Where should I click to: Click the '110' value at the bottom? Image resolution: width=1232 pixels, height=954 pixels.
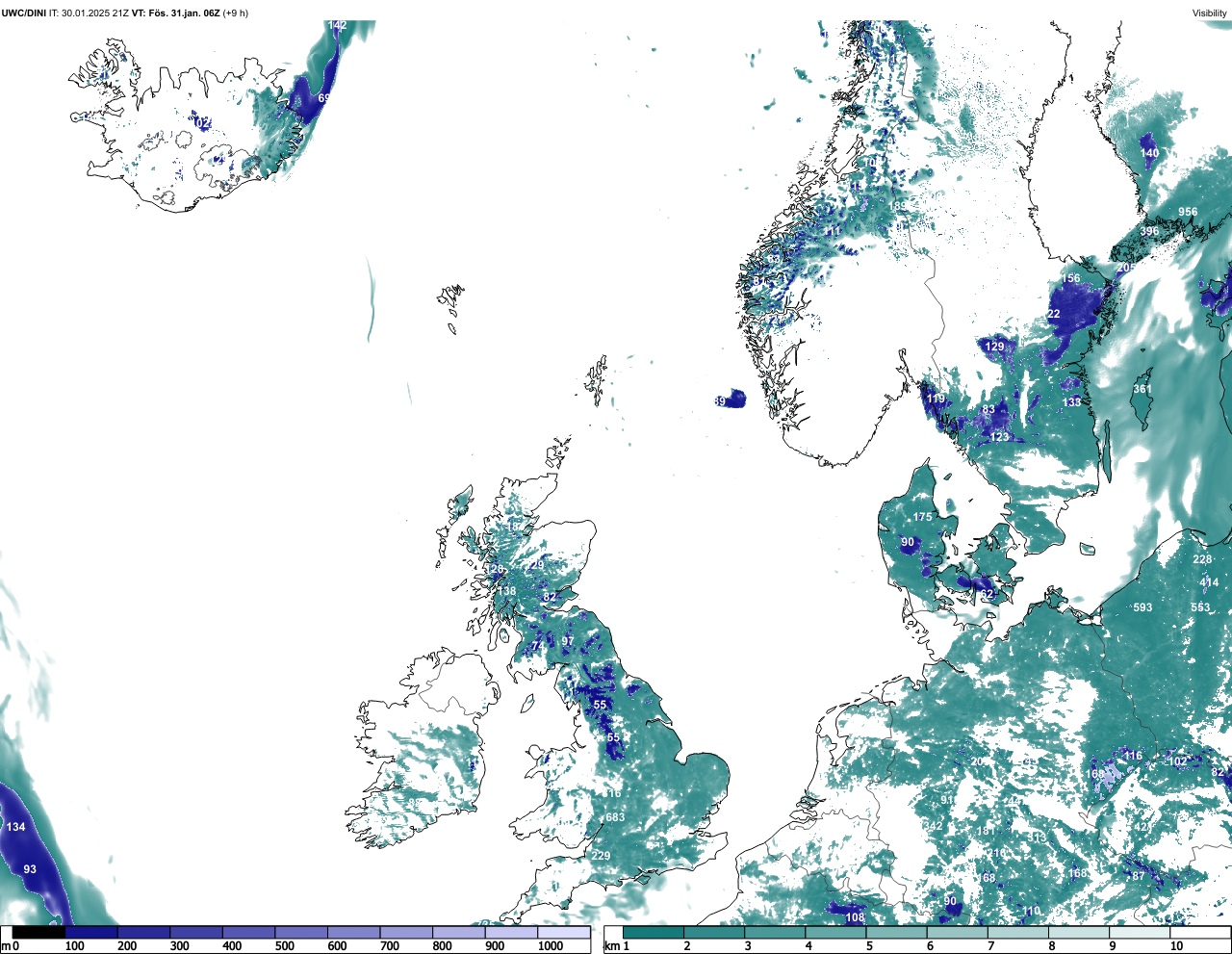pyautogui.click(x=1032, y=911)
